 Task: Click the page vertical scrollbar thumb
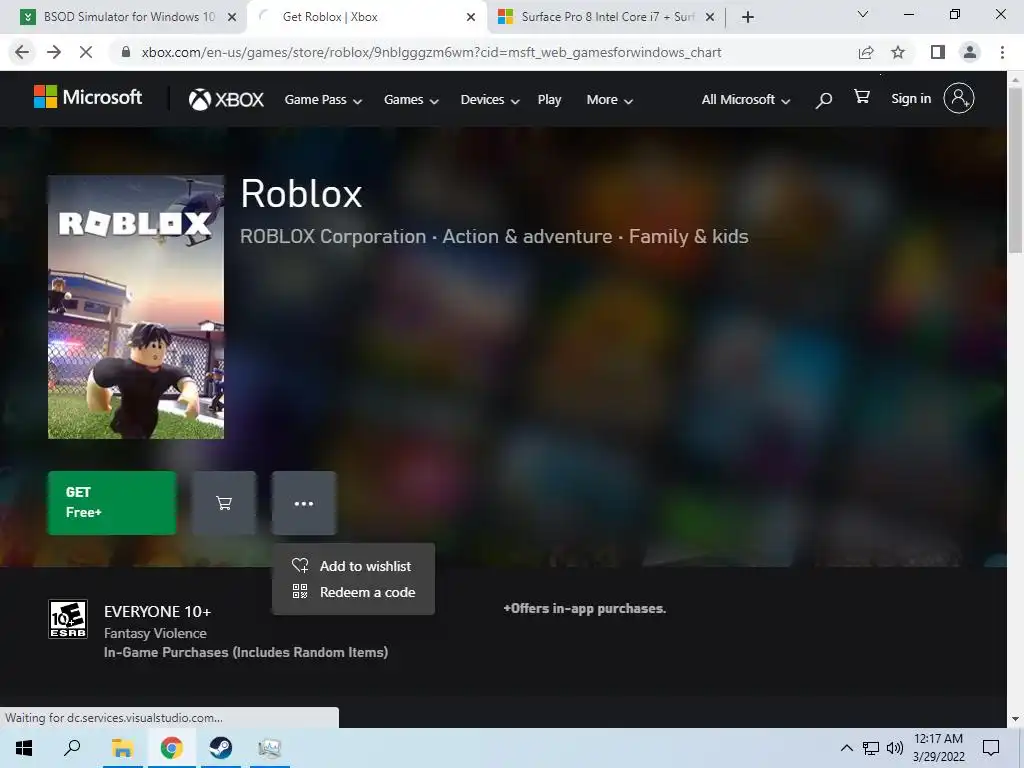pyautogui.click(x=1015, y=170)
